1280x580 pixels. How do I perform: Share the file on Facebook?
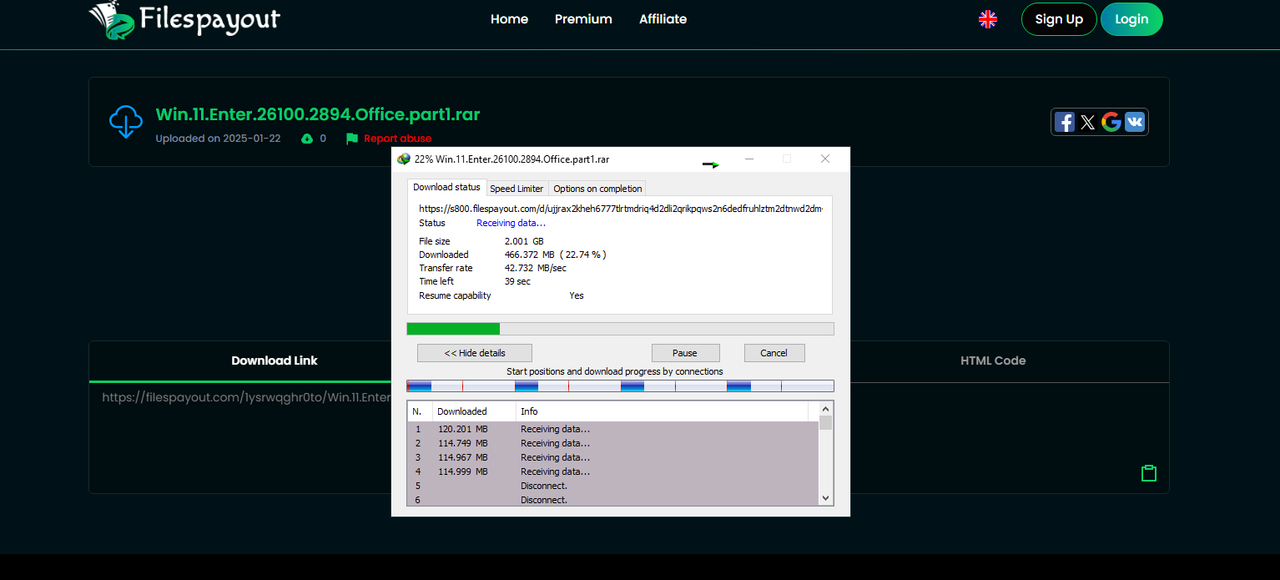click(x=1065, y=122)
